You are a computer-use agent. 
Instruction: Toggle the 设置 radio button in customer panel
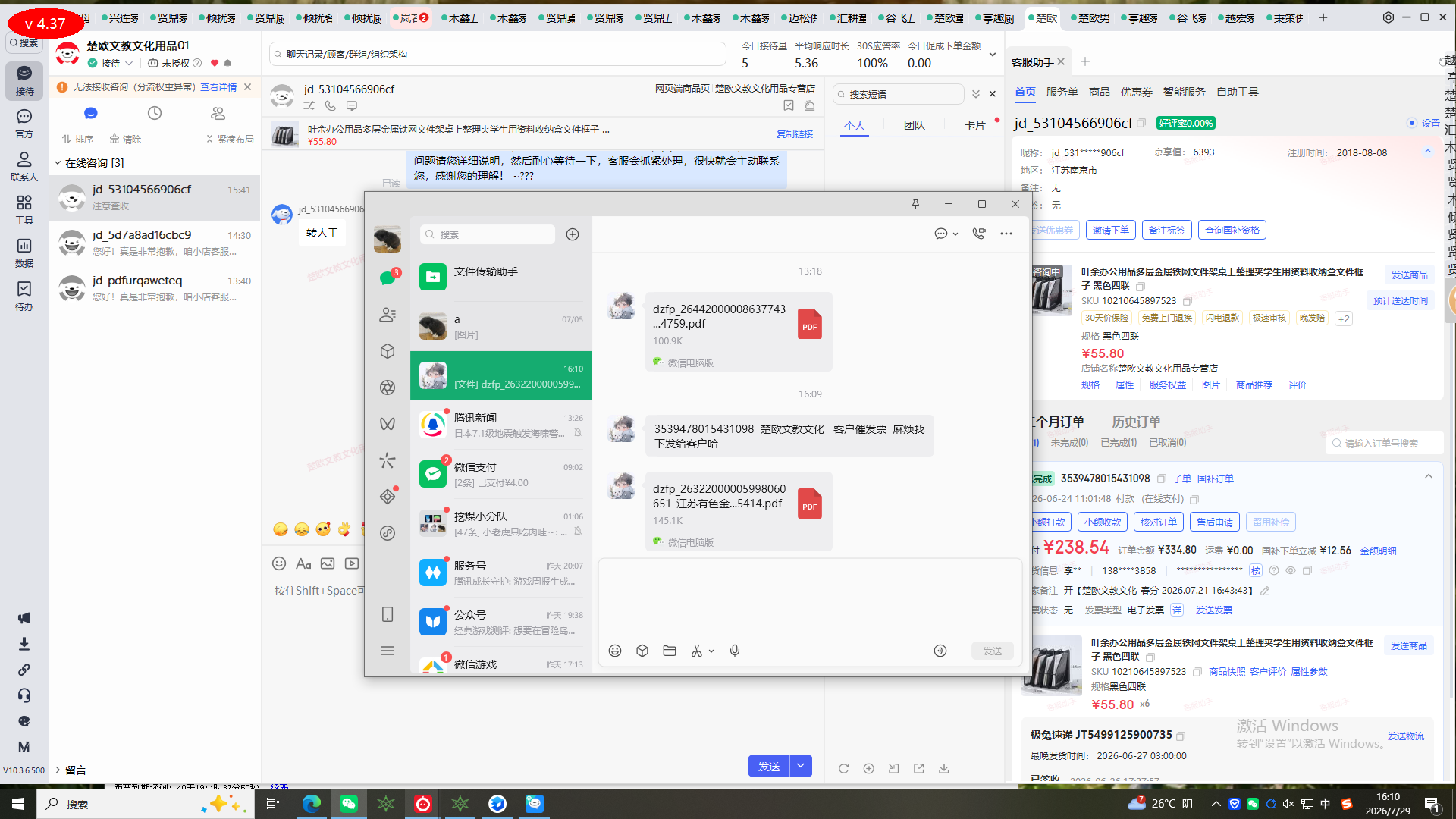click(1412, 123)
